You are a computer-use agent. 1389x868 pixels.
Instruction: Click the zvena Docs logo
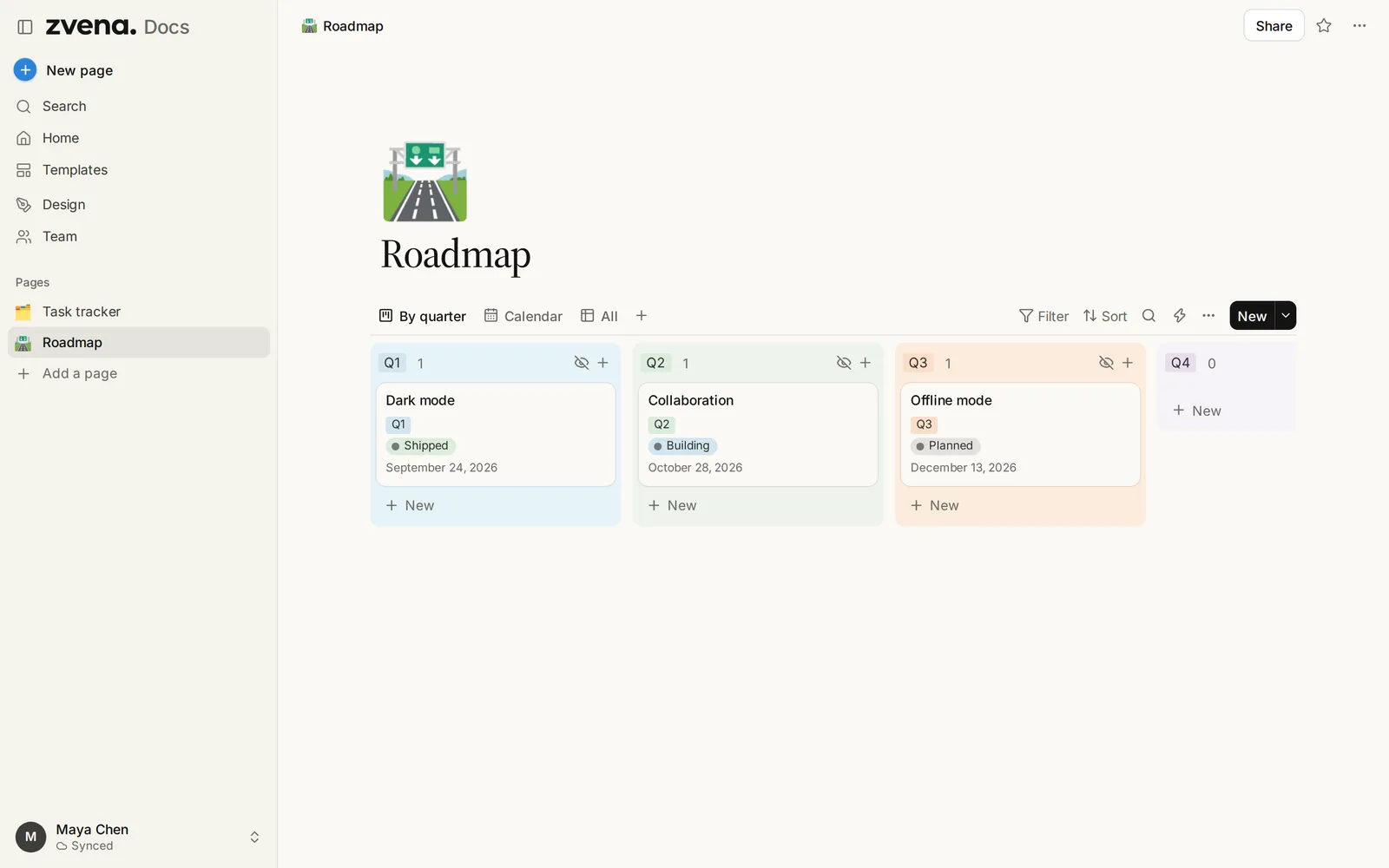[x=117, y=27]
